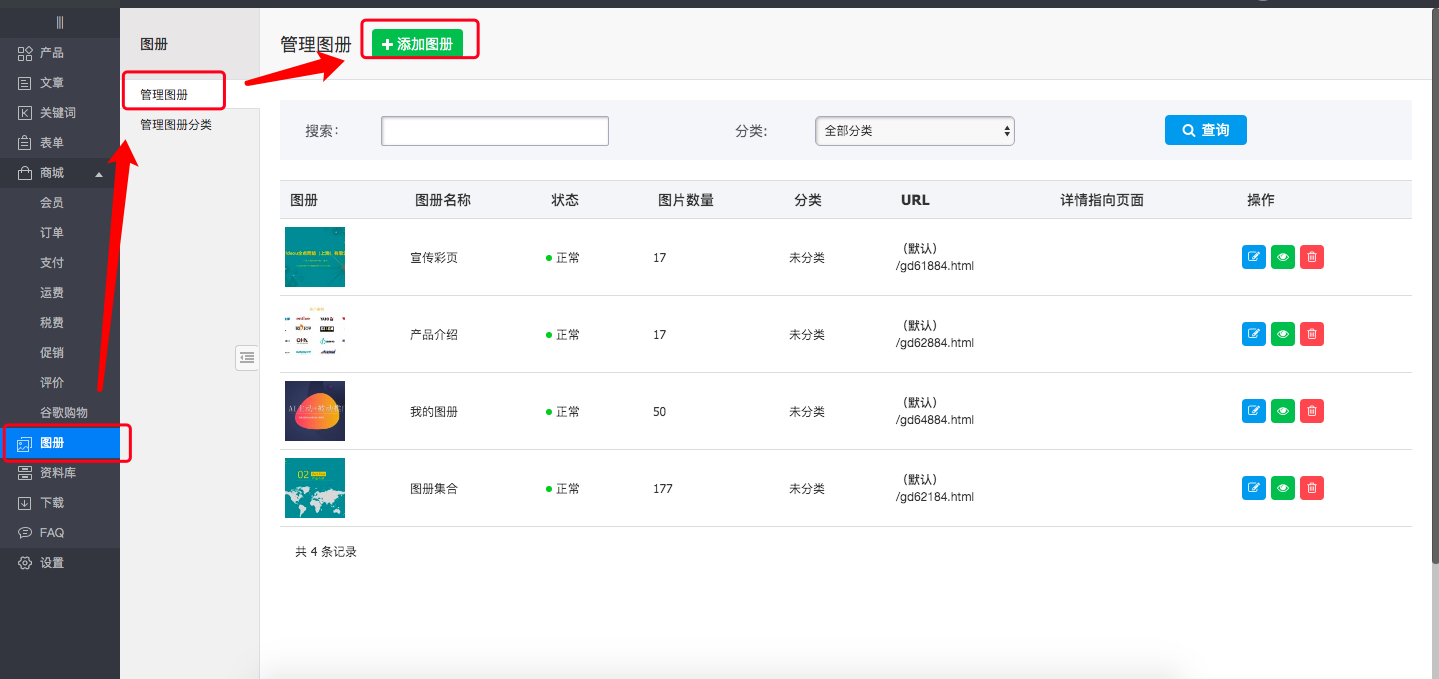
Task: Click the 查询 search button
Action: coord(1205,130)
